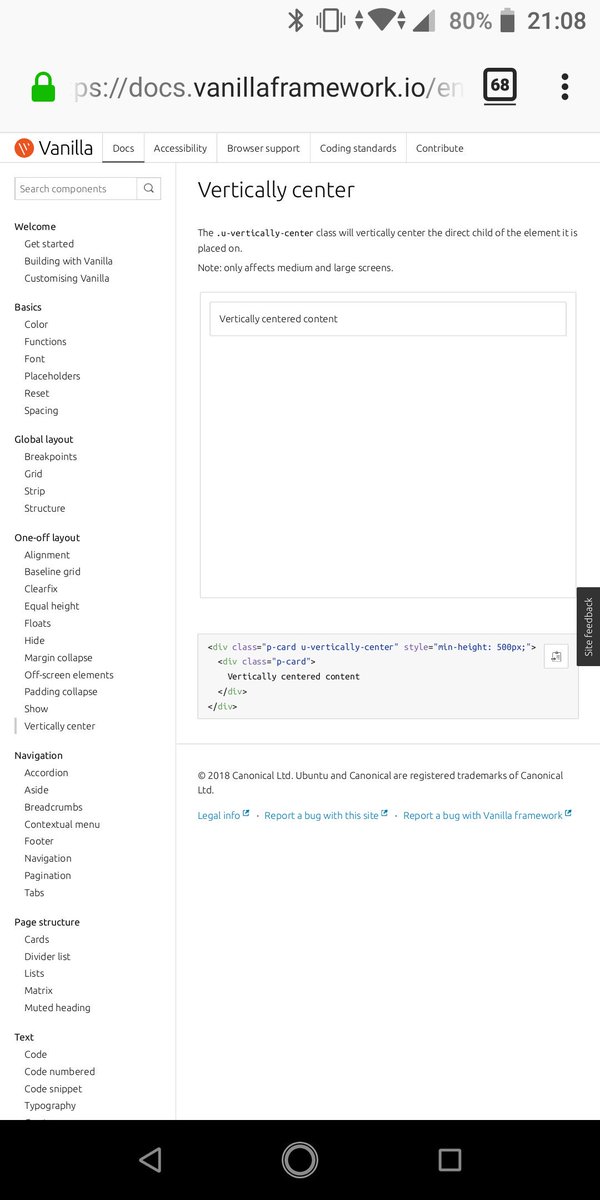The width and height of the screenshot is (600, 1200).
Task: Open the Pagination sidebar entry
Action: (x=47, y=875)
